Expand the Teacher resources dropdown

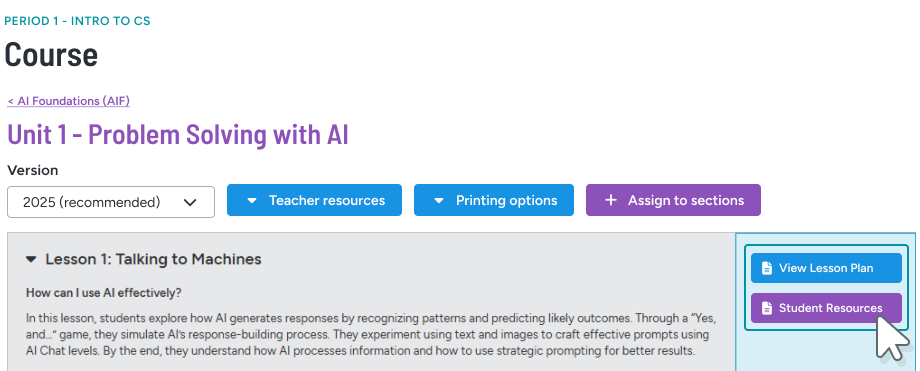[x=314, y=200]
